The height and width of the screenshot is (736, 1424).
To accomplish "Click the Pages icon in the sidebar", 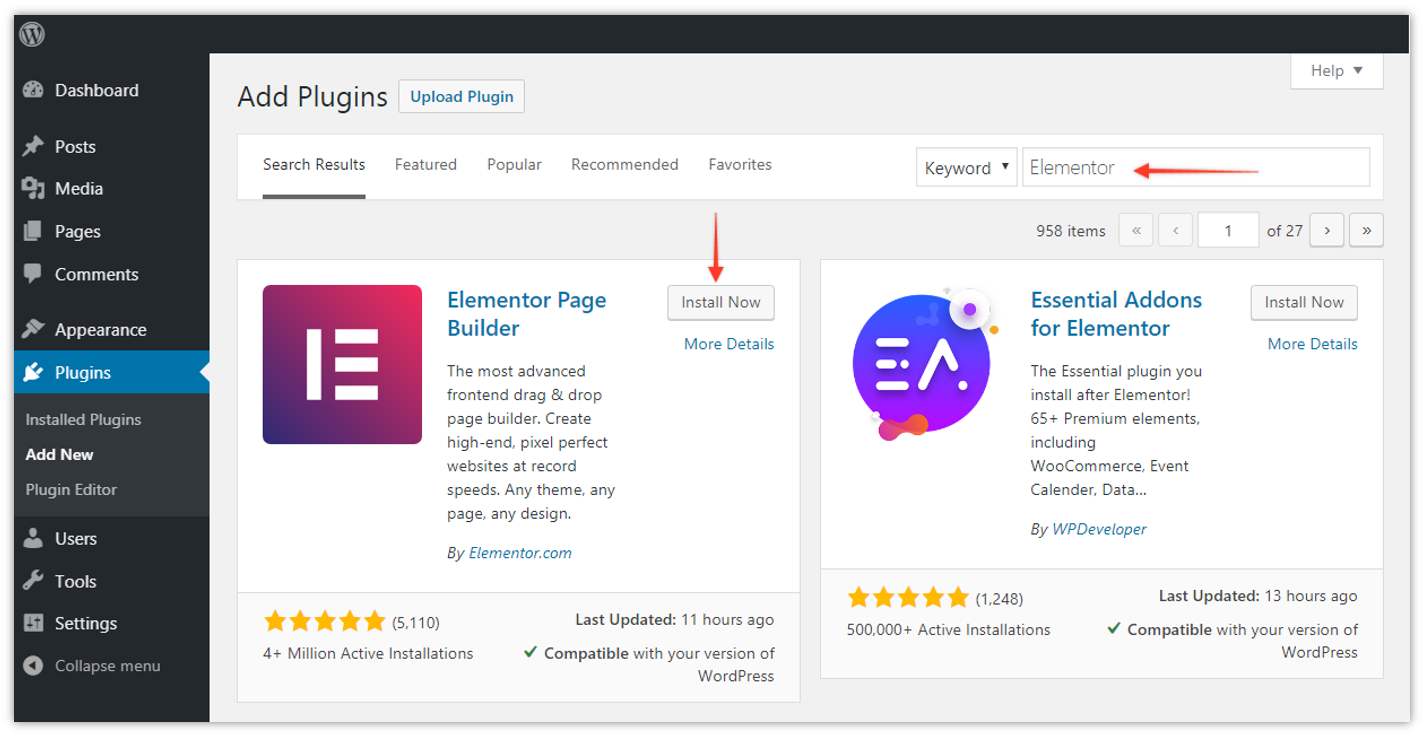I will [x=31, y=231].
